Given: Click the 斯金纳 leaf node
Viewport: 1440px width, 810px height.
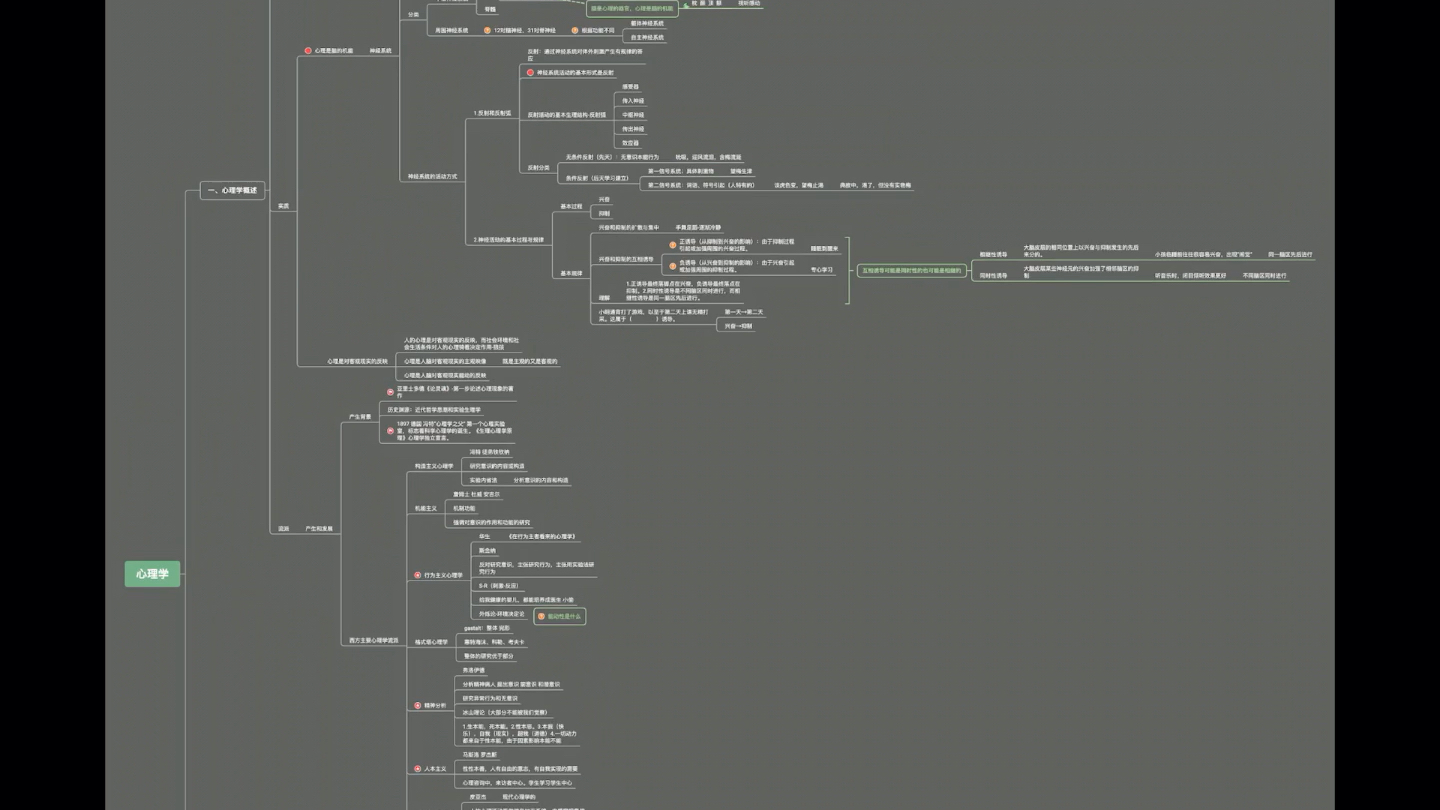Looking at the screenshot, I should pos(487,550).
